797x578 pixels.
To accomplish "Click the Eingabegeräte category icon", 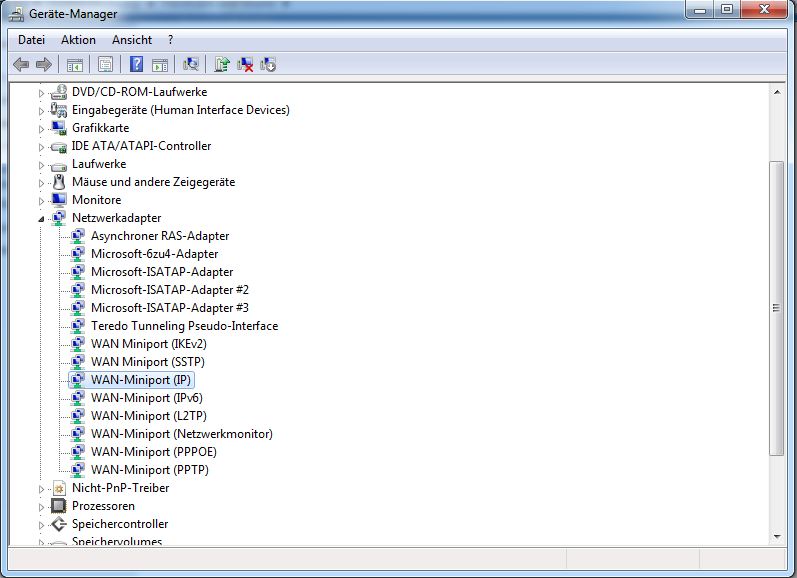I will [x=59, y=110].
